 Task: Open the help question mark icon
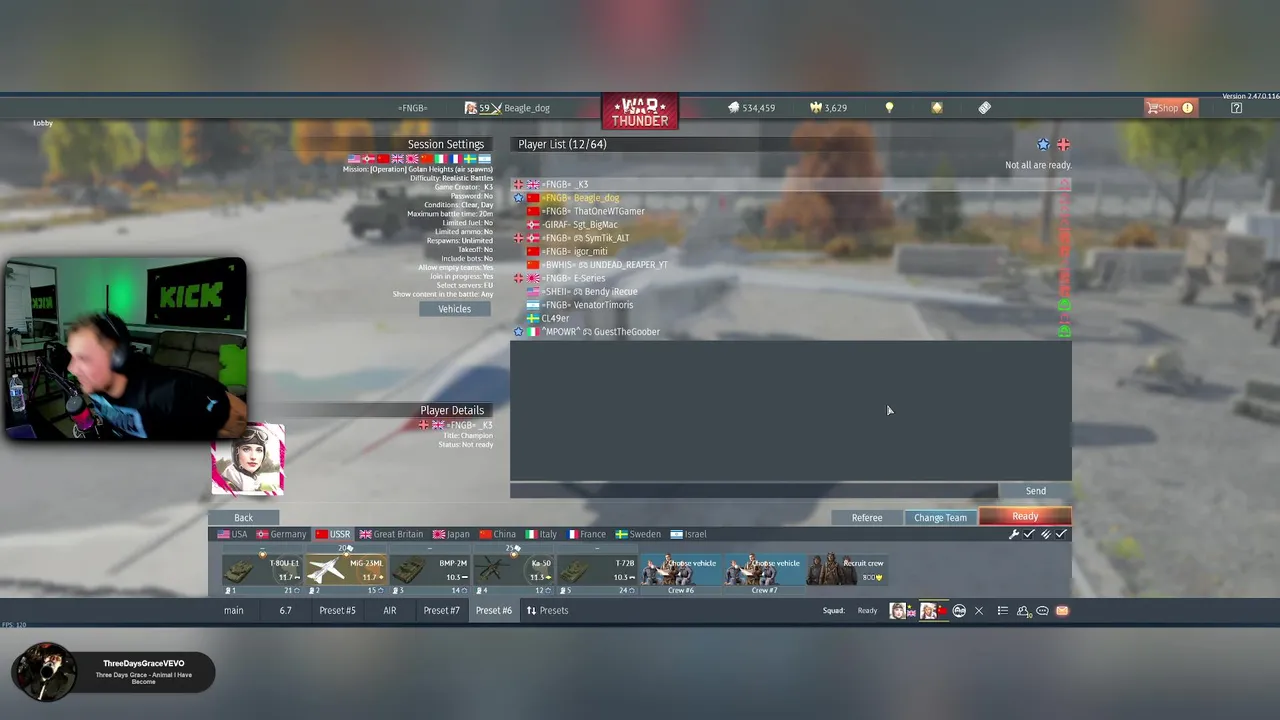[1236, 108]
